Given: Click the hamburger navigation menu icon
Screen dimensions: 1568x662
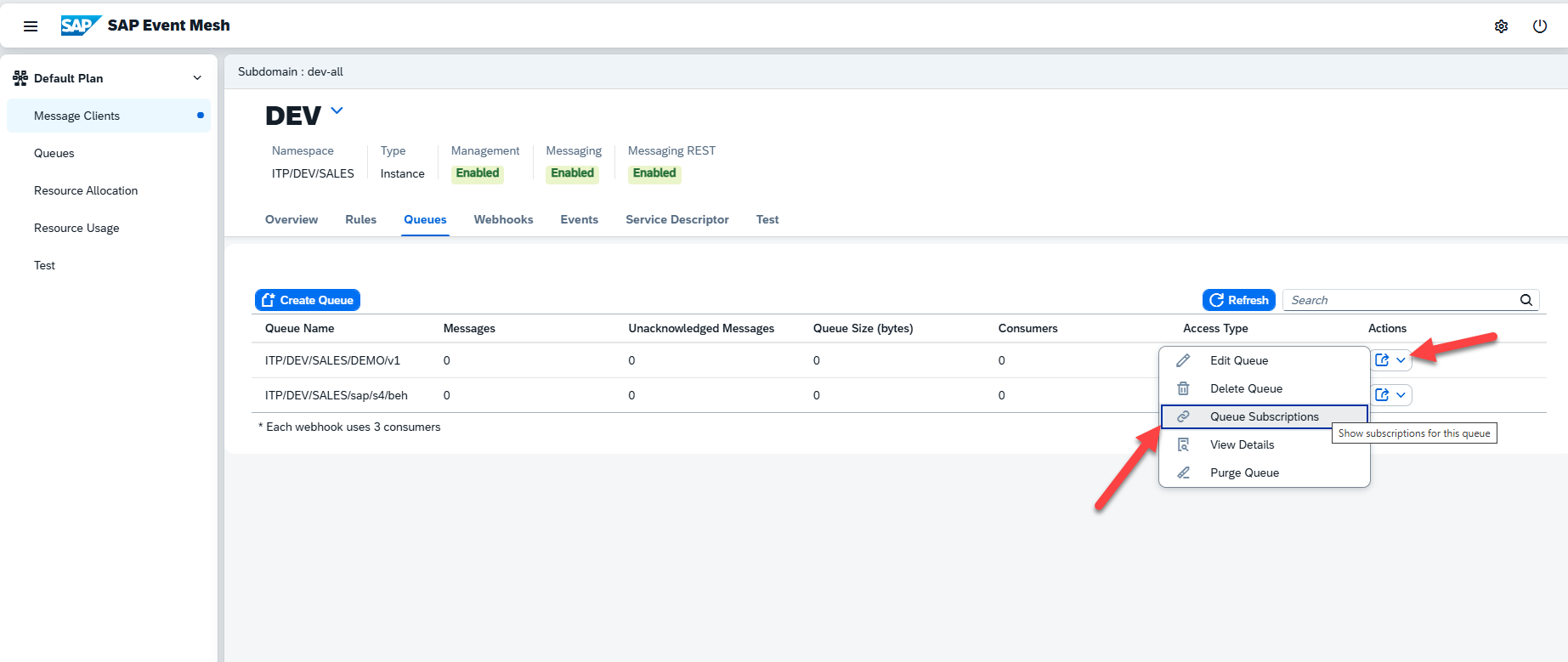Looking at the screenshot, I should (31, 26).
